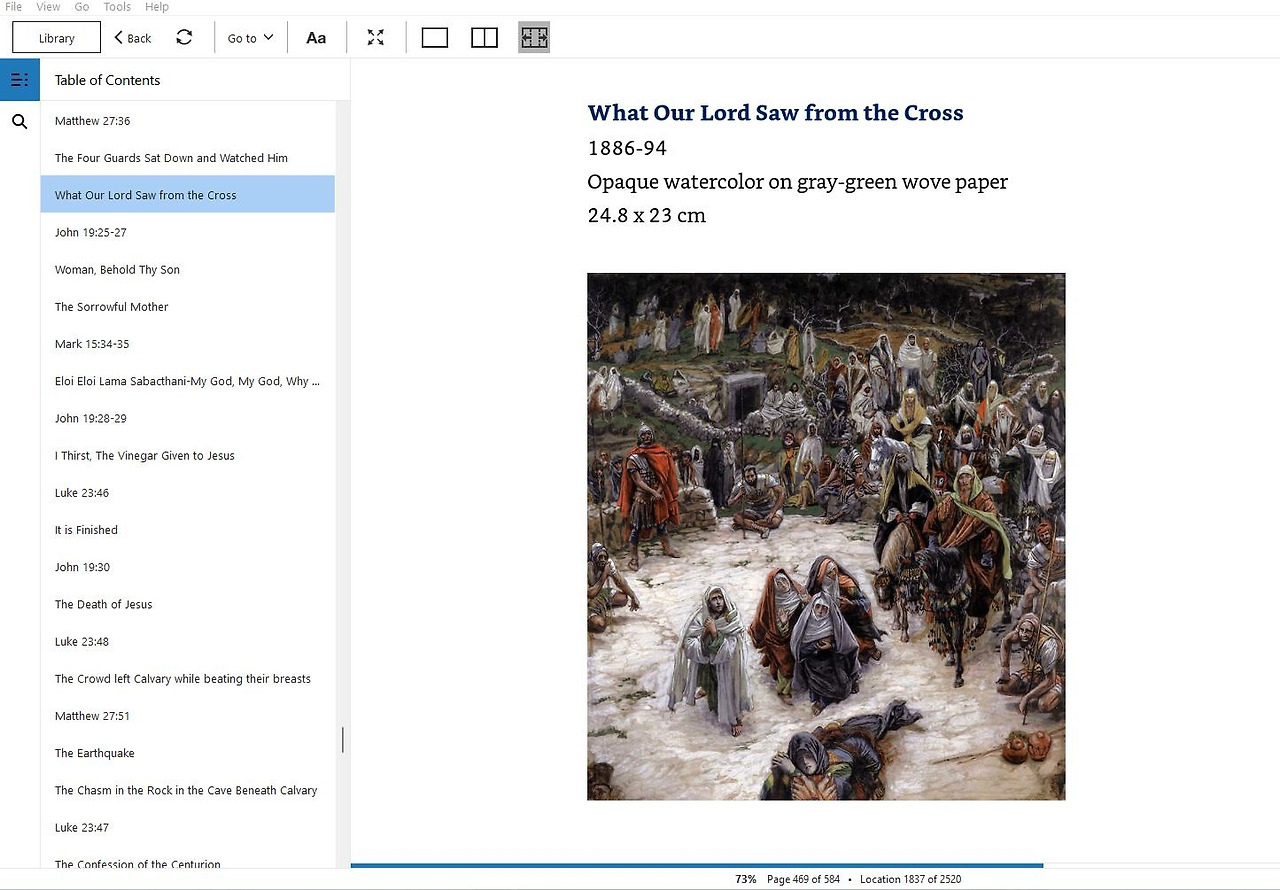This screenshot has height=890, width=1280.
Task: Click the Table of Contents scrollbar thumb
Action: [343, 739]
